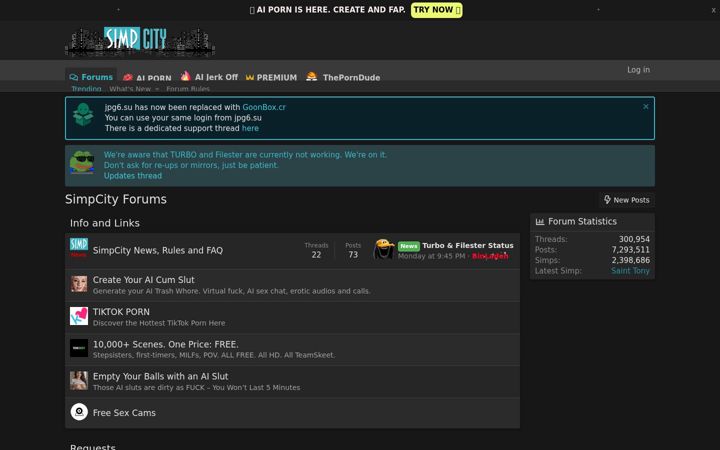The width and height of the screenshot is (720, 450).
Task: Click the SimpCity Forums page title
Action: 116,199
